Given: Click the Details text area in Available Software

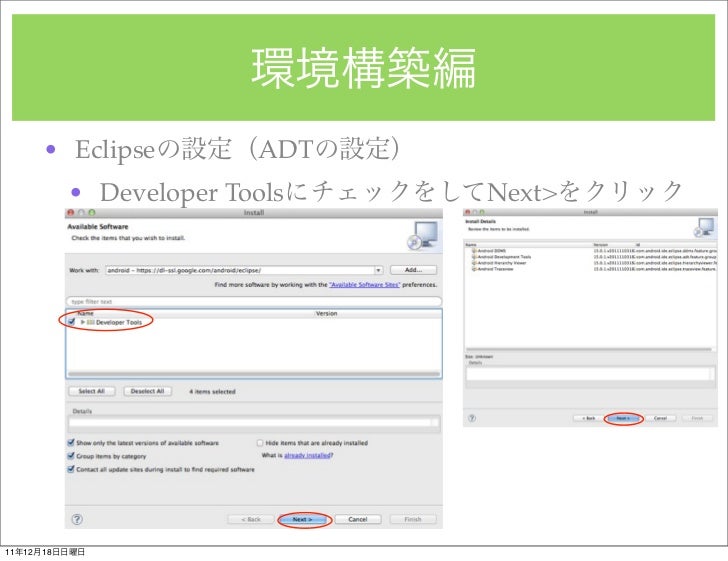Looking at the screenshot, I should [253, 422].
